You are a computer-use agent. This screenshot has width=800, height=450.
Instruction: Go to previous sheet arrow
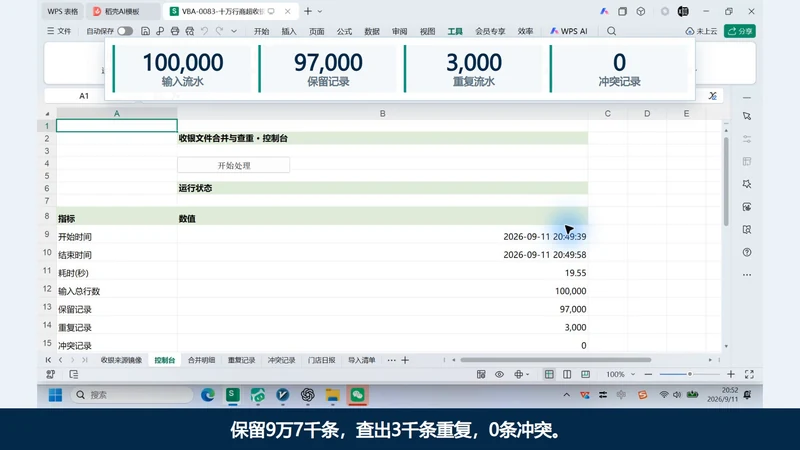[61, 360]
